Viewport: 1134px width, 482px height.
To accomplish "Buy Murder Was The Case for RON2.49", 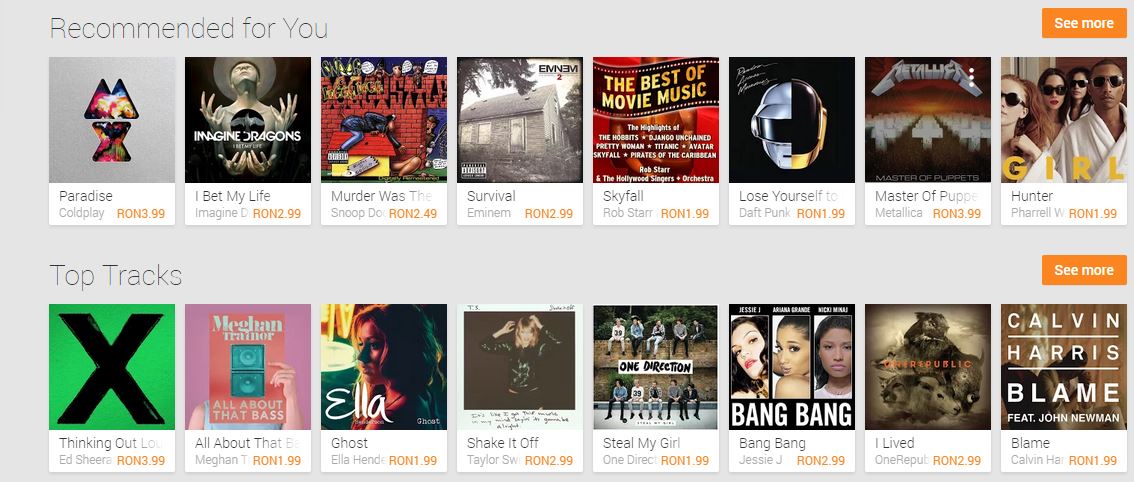I will tap(412, 213).
